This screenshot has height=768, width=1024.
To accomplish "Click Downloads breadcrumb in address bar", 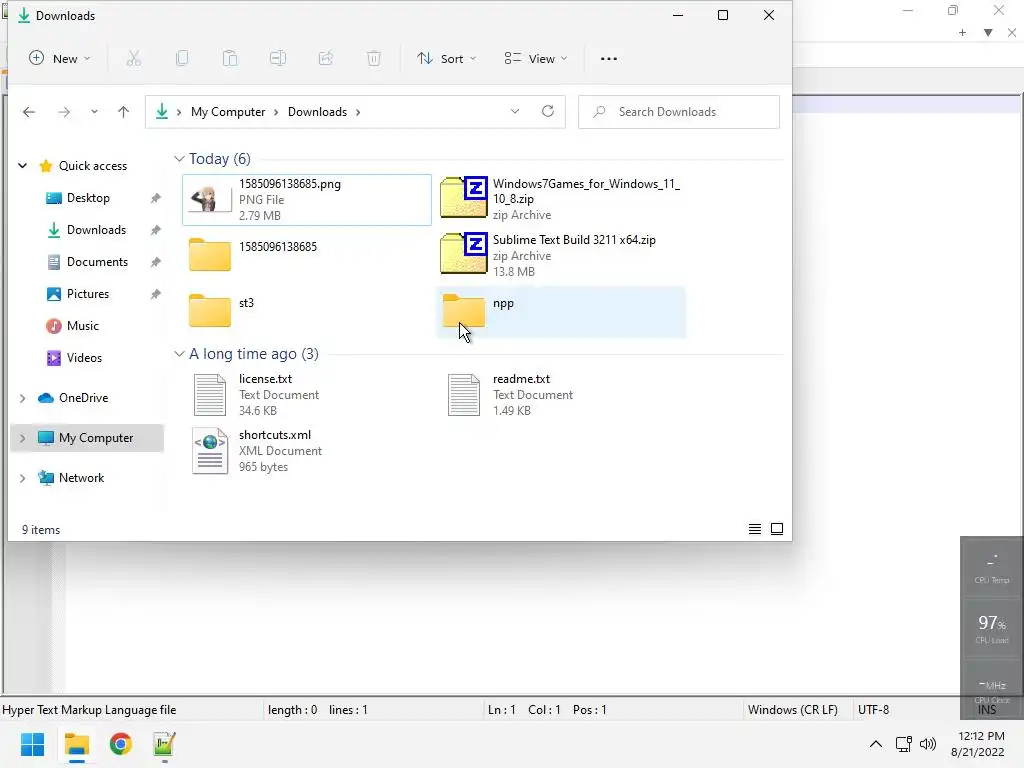I will (317, 112).
